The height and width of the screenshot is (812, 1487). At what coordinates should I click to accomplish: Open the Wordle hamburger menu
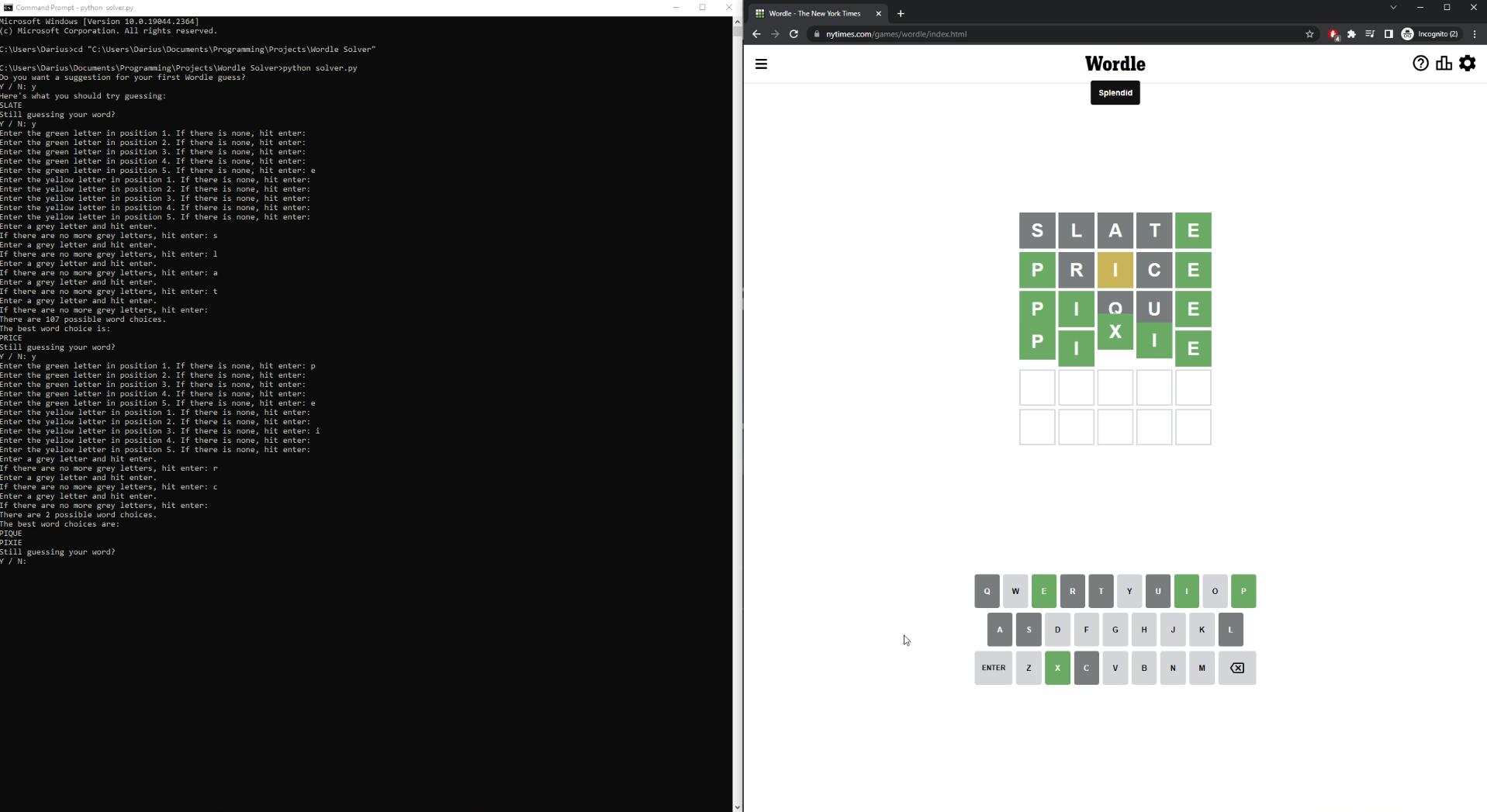click(761, 64)
